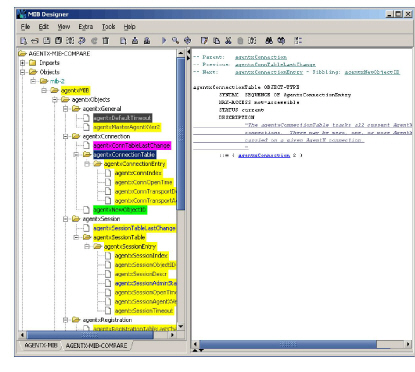
Task: Open the Edit menu
Action: point(44,27)
